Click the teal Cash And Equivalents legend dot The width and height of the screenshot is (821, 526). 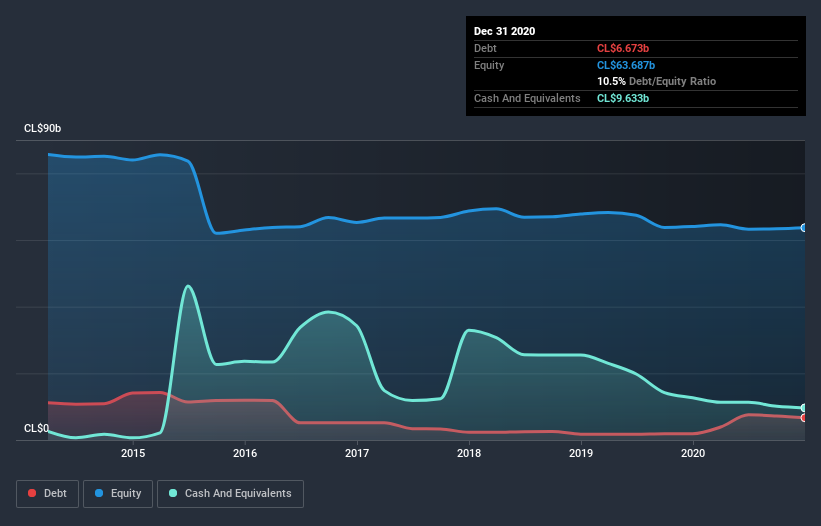173,493
